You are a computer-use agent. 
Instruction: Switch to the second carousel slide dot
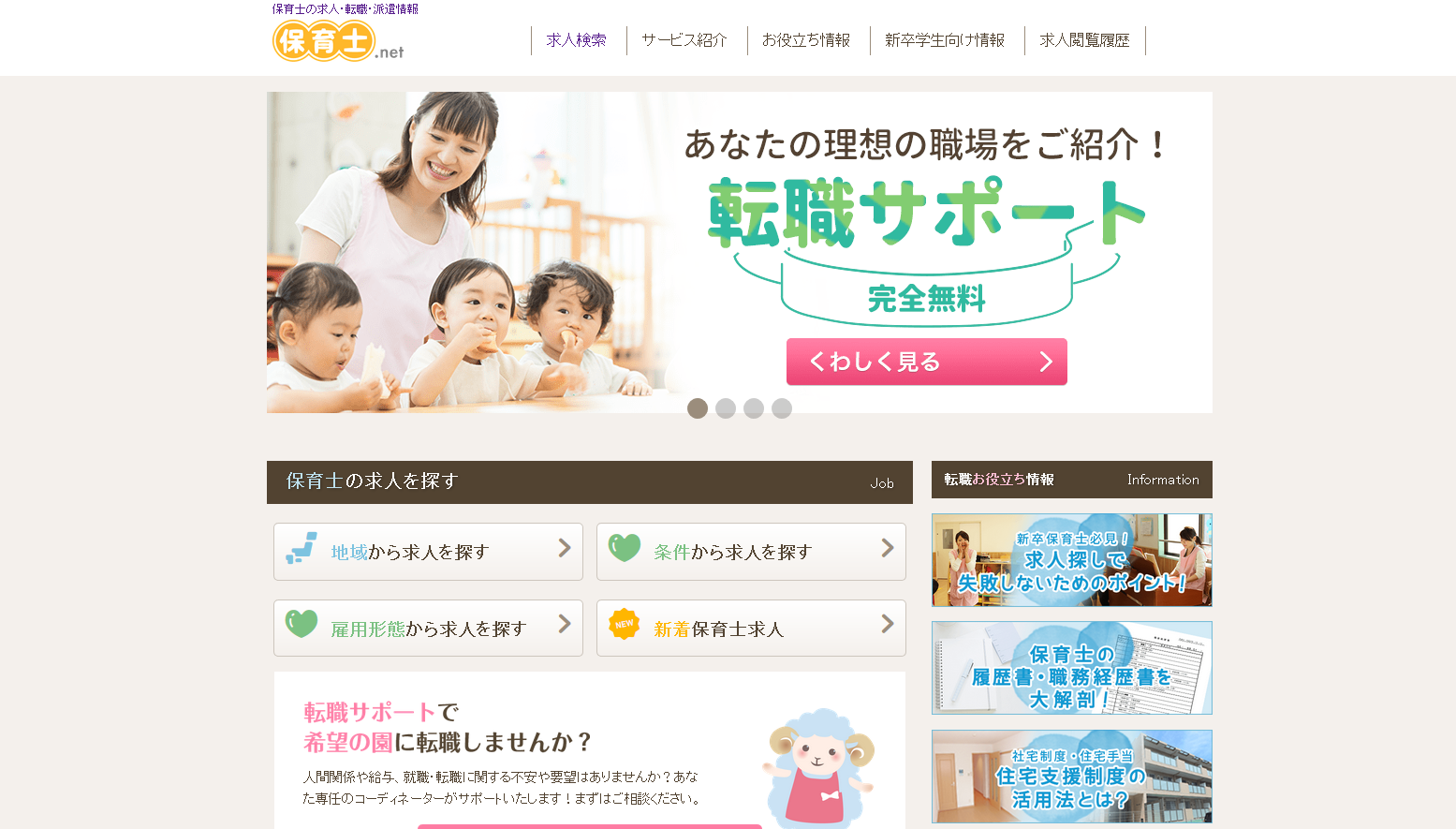point(726,408)
